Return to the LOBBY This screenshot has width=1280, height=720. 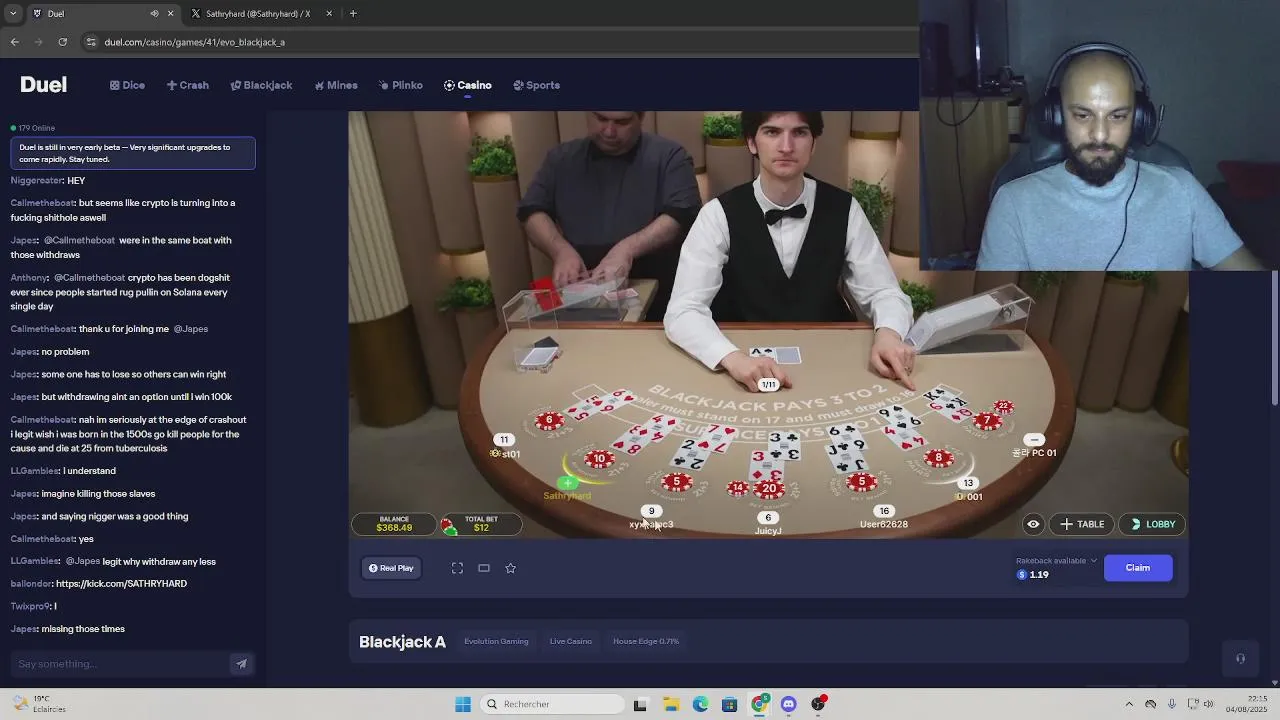(1153, 524)
